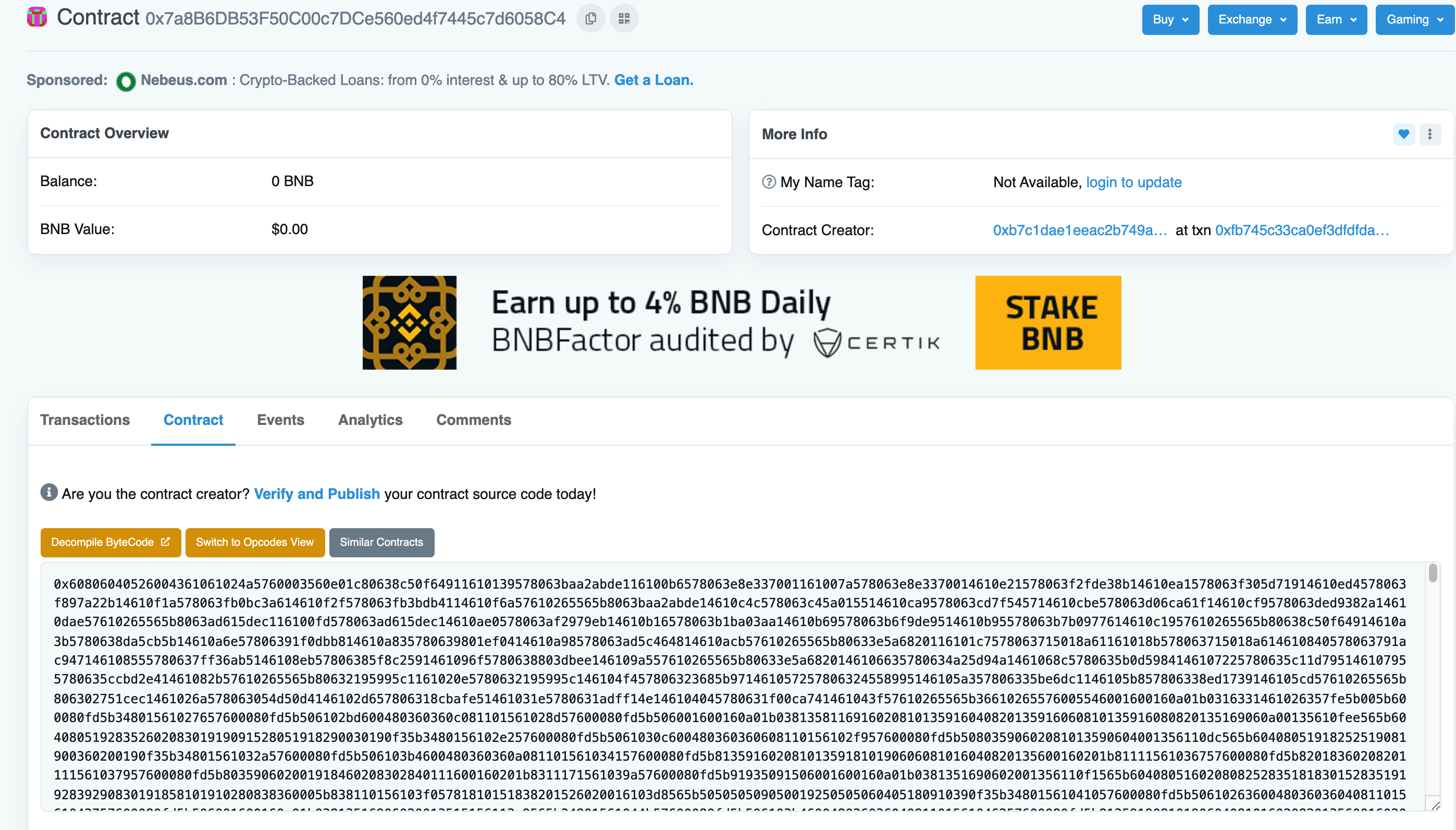Open the Events tab

[280, 420]
